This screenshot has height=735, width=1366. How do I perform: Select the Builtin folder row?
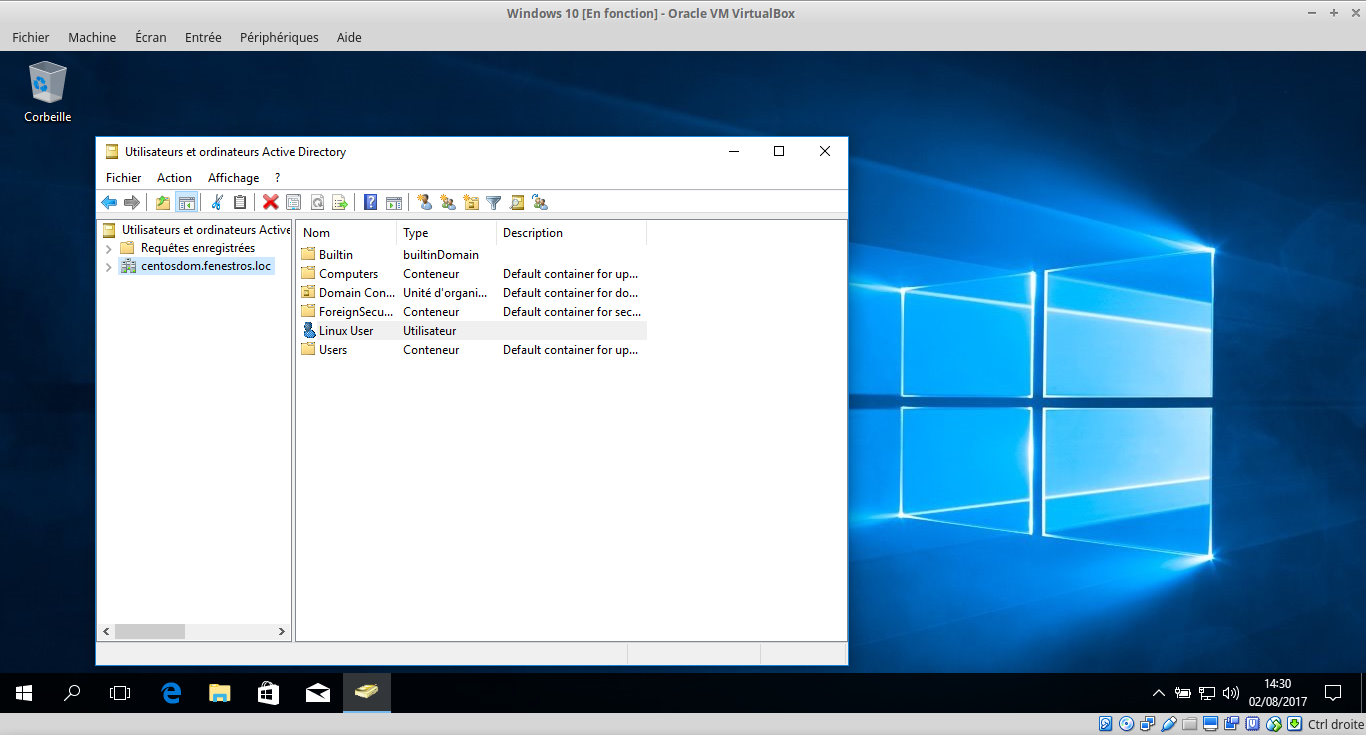pos(472,255)
